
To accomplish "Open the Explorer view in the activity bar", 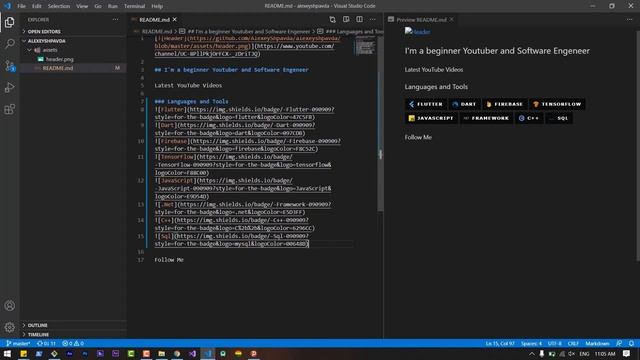I will click(10, 22).
